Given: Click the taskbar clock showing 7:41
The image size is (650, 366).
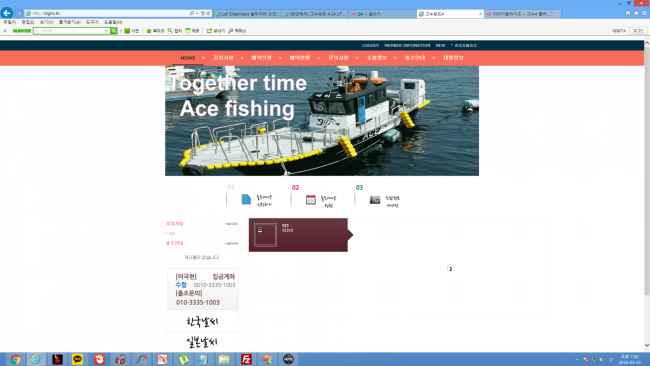Looking at the screenshot, I should click(x=629, y=359).
